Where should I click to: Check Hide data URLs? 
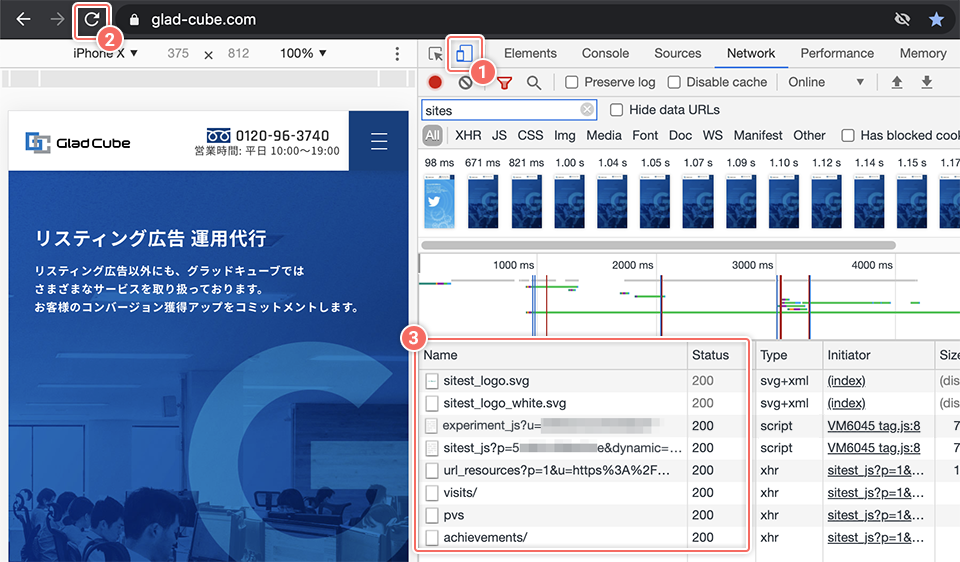click(617, 110)
